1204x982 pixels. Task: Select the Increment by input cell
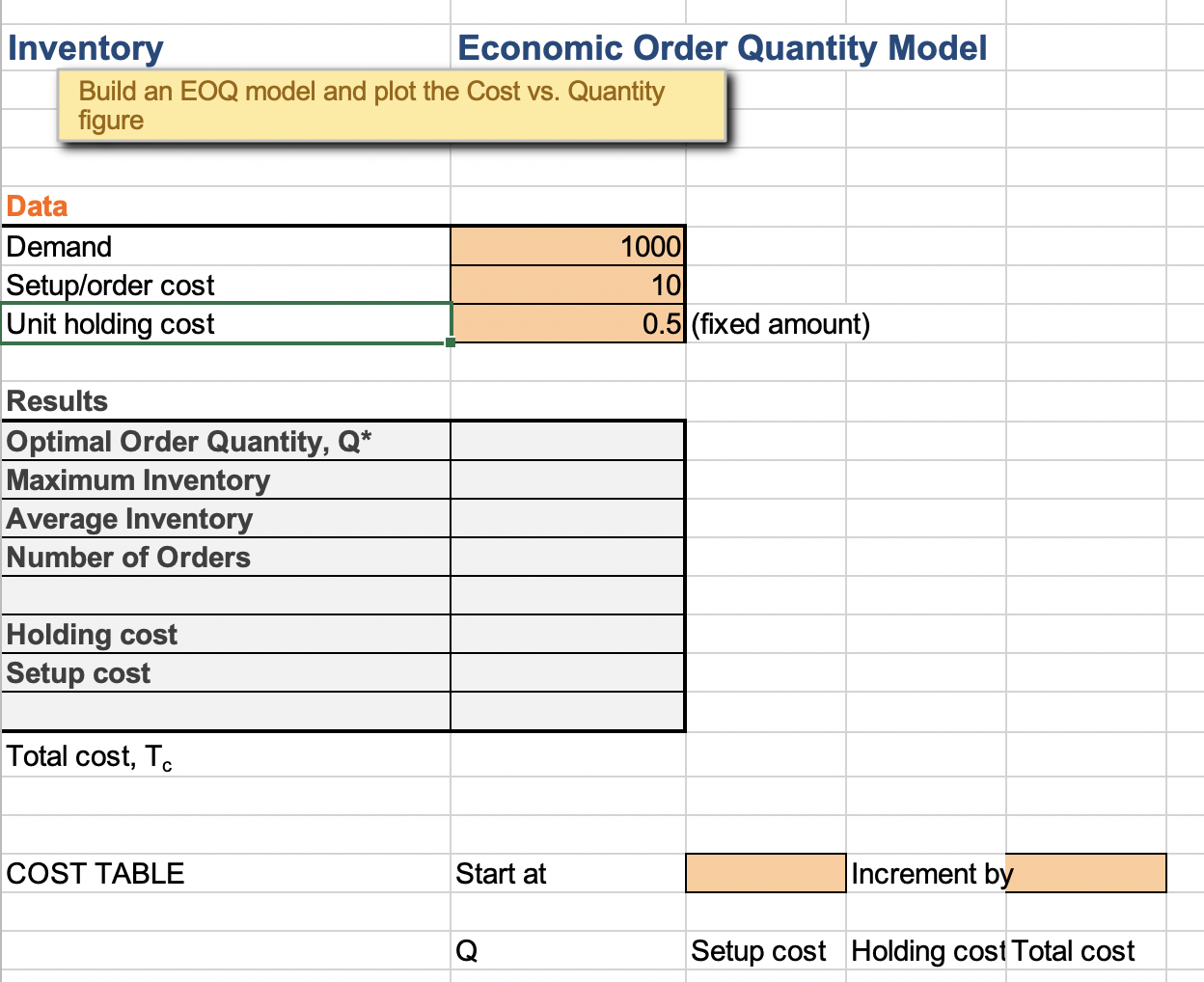[x=1085, y=873]
